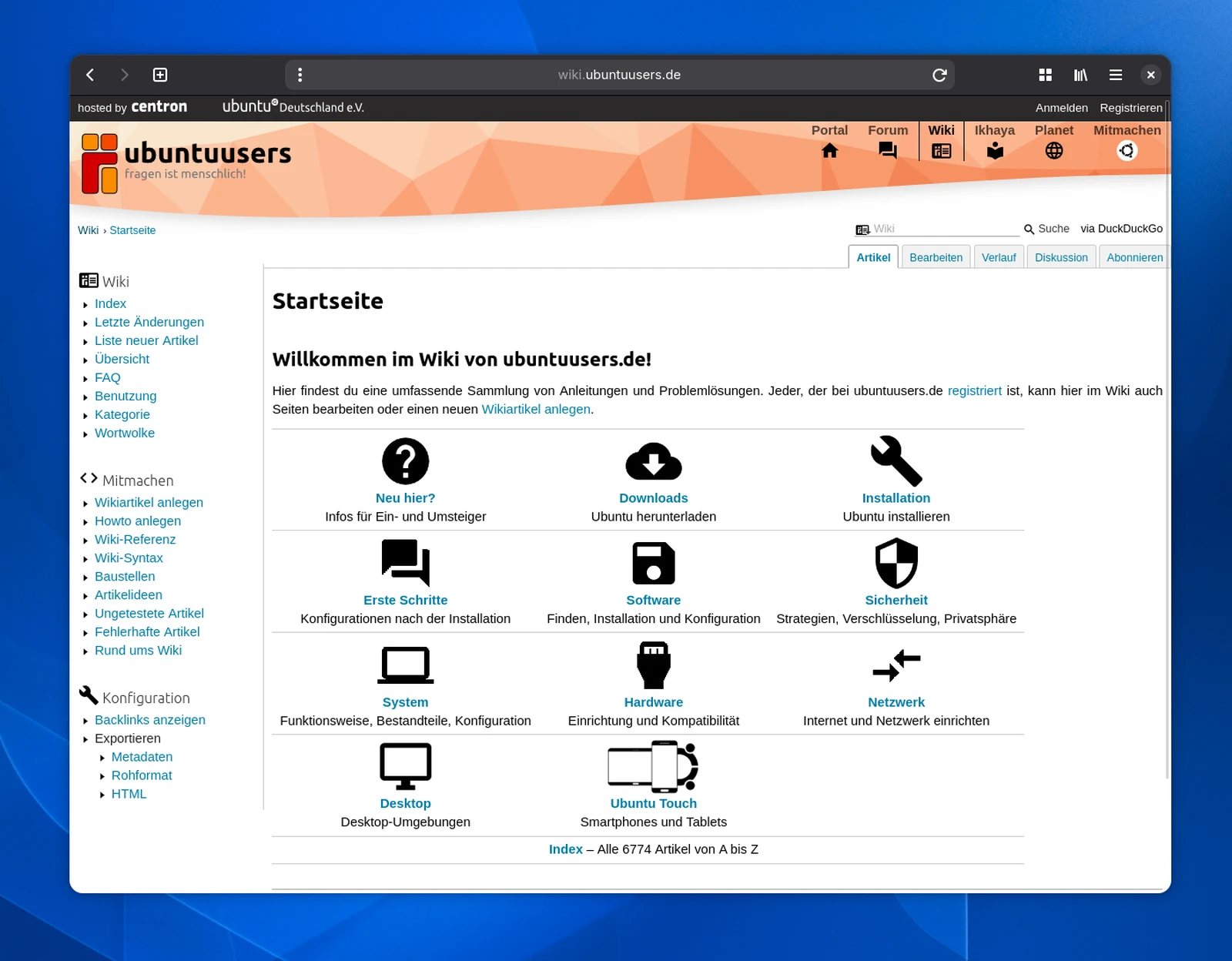Screen dimensions: 1232x961
Task: Open a new tab with the plus icon
Action: [x=160, y=75]
